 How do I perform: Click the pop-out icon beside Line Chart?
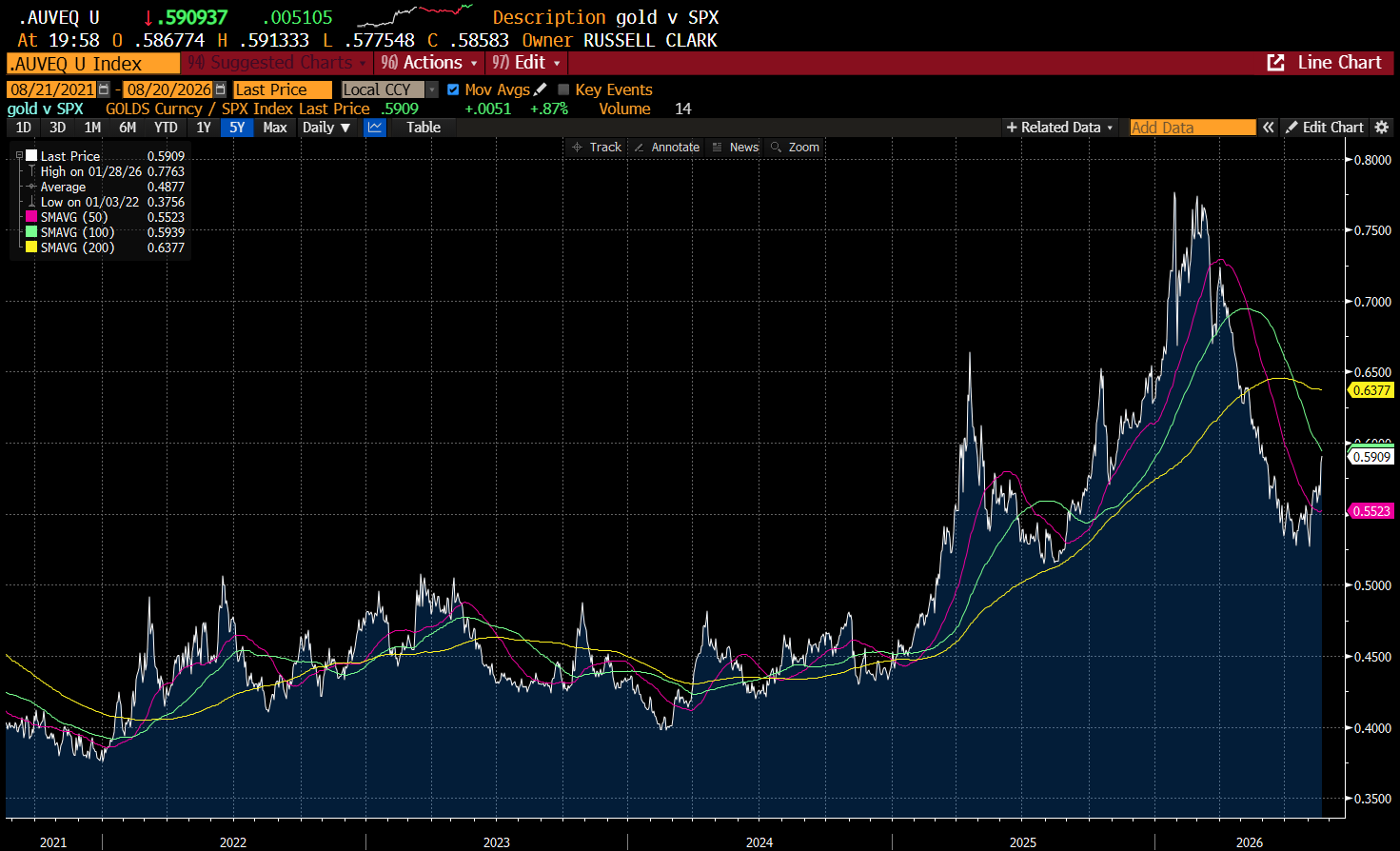[1276, 63]
